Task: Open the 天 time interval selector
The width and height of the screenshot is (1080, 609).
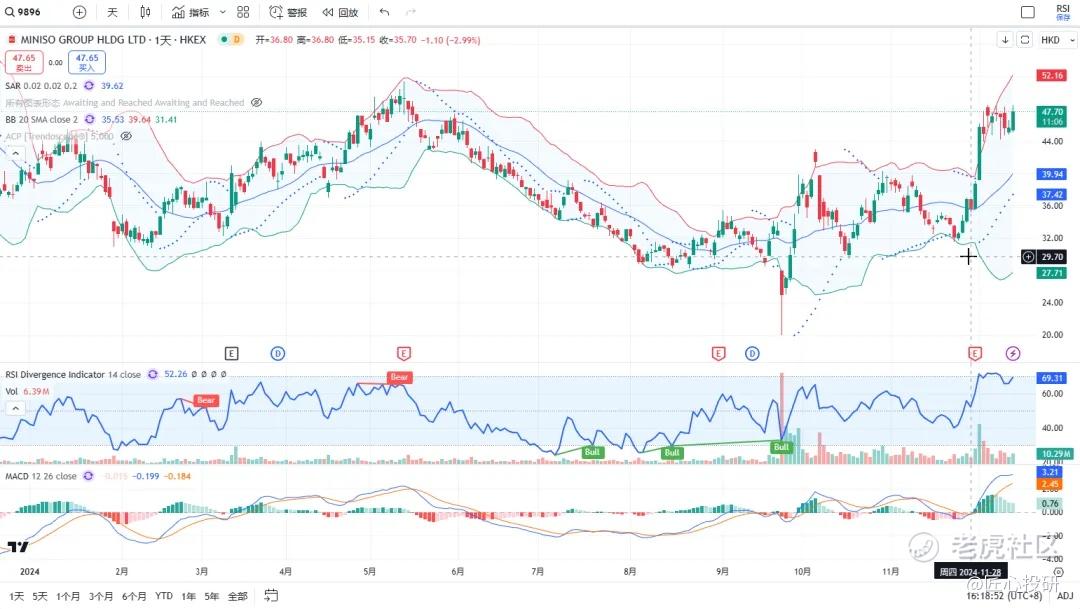Action: pos(112,12)
